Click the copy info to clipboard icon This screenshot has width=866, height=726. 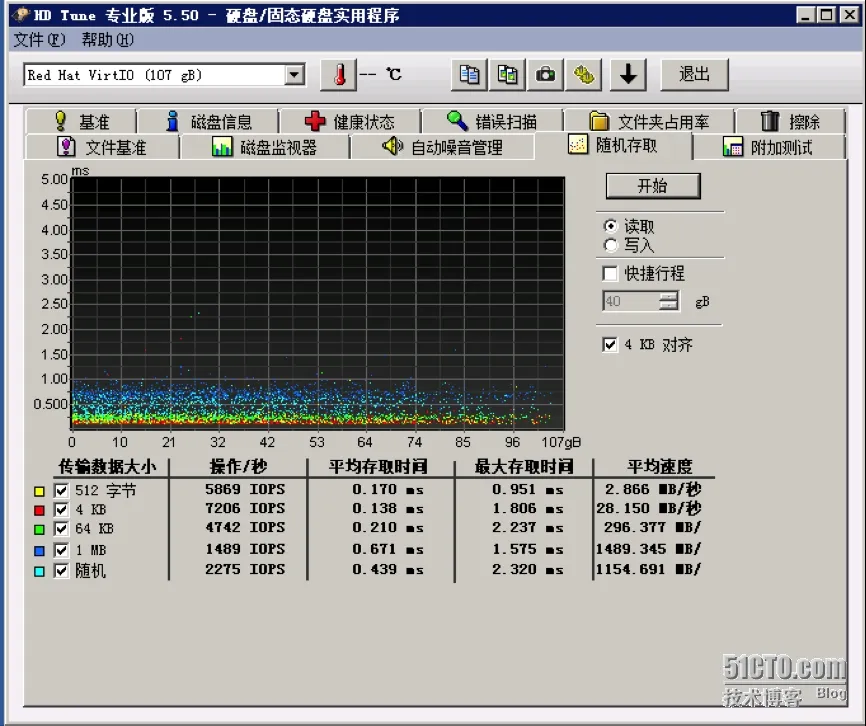coord(469,75)
